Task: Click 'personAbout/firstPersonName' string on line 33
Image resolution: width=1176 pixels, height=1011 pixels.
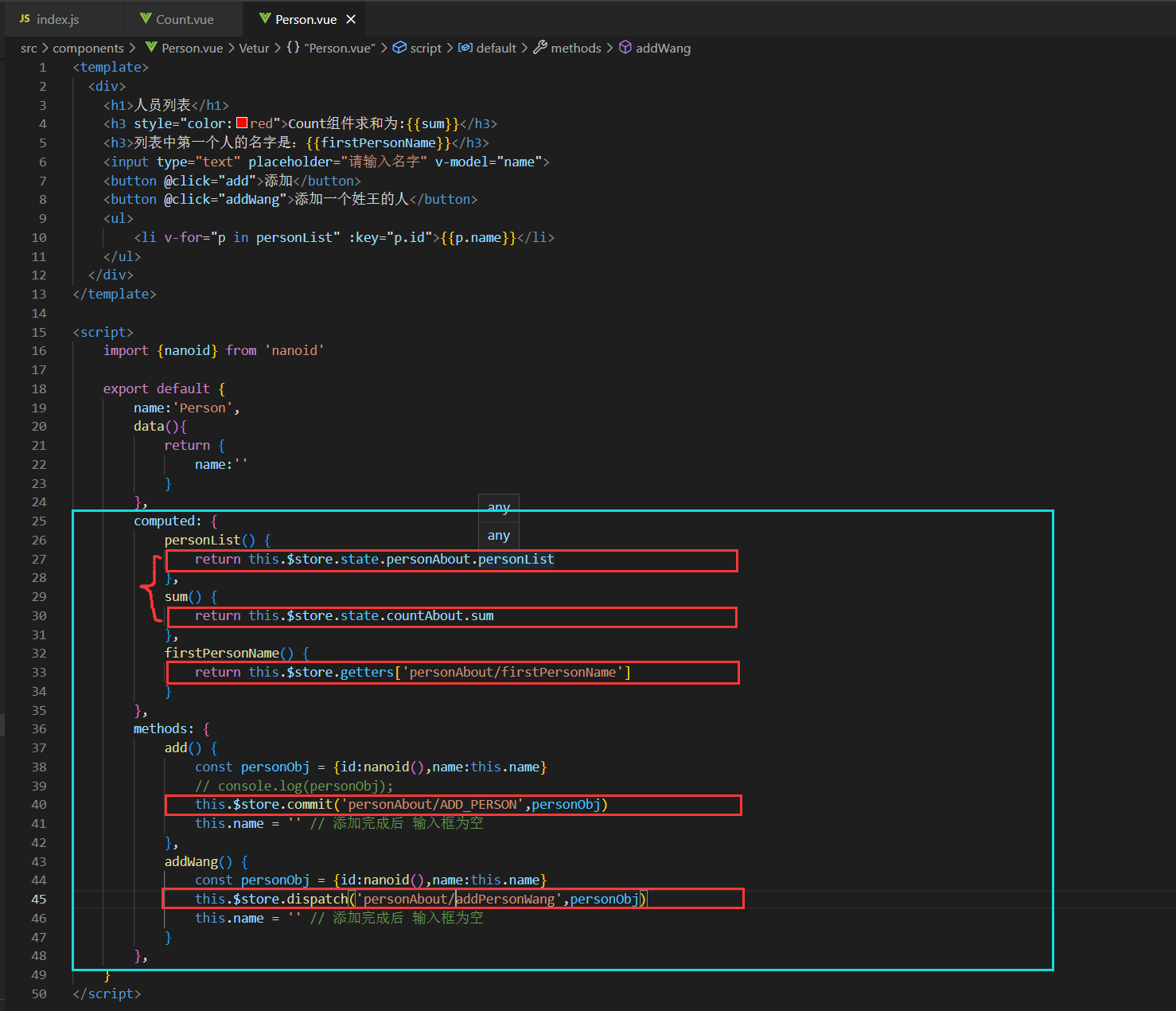Action: 512,673
